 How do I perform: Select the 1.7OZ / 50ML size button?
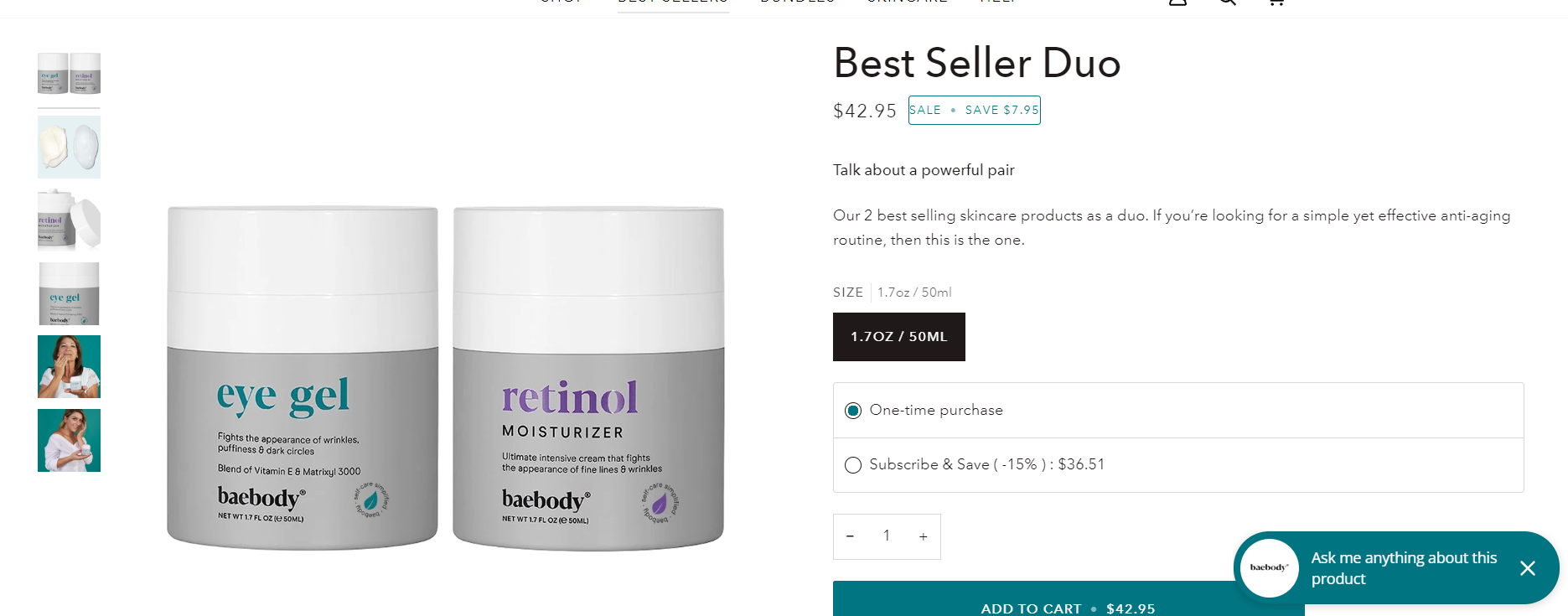[898, 337]
